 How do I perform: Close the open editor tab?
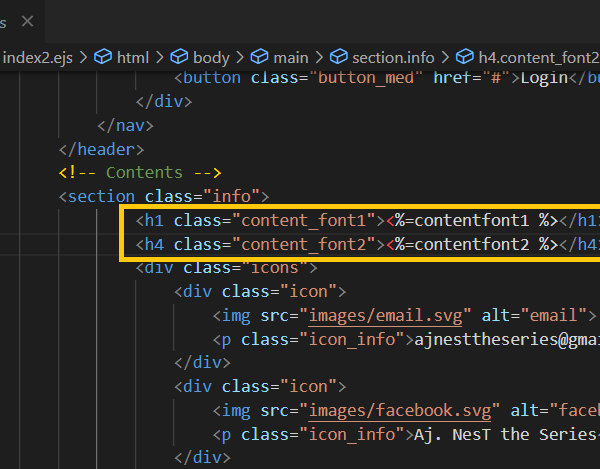coord(28,20)
